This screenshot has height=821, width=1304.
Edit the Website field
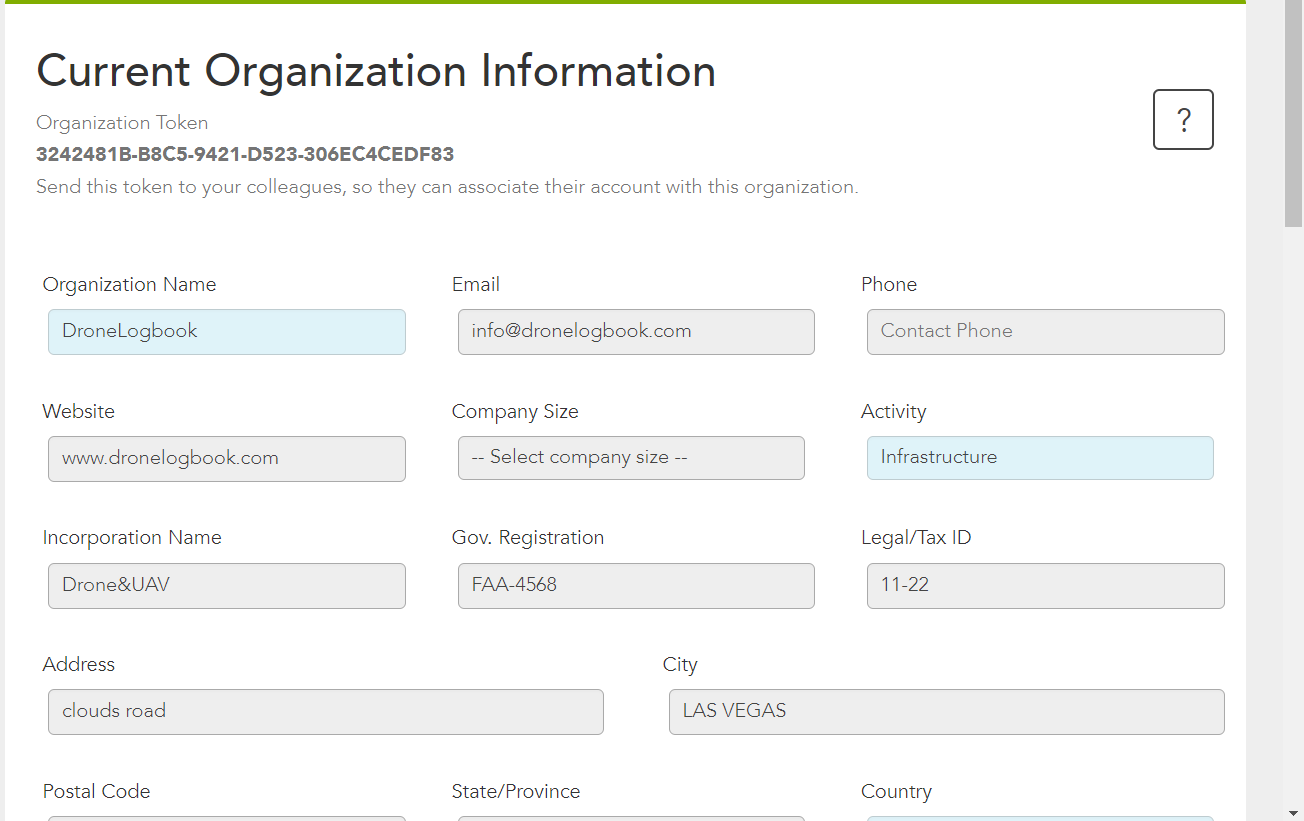pyautogui.click(x=227, y=459)
